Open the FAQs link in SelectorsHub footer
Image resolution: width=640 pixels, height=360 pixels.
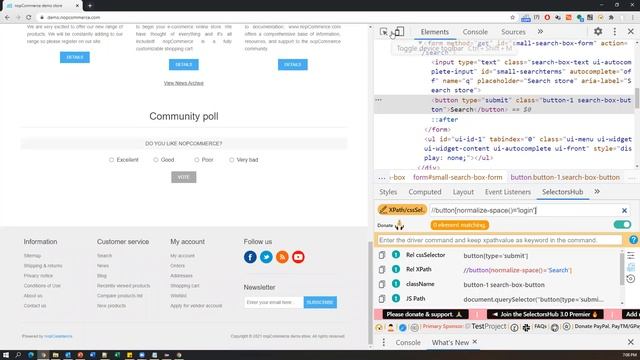[x=540, y=327]
